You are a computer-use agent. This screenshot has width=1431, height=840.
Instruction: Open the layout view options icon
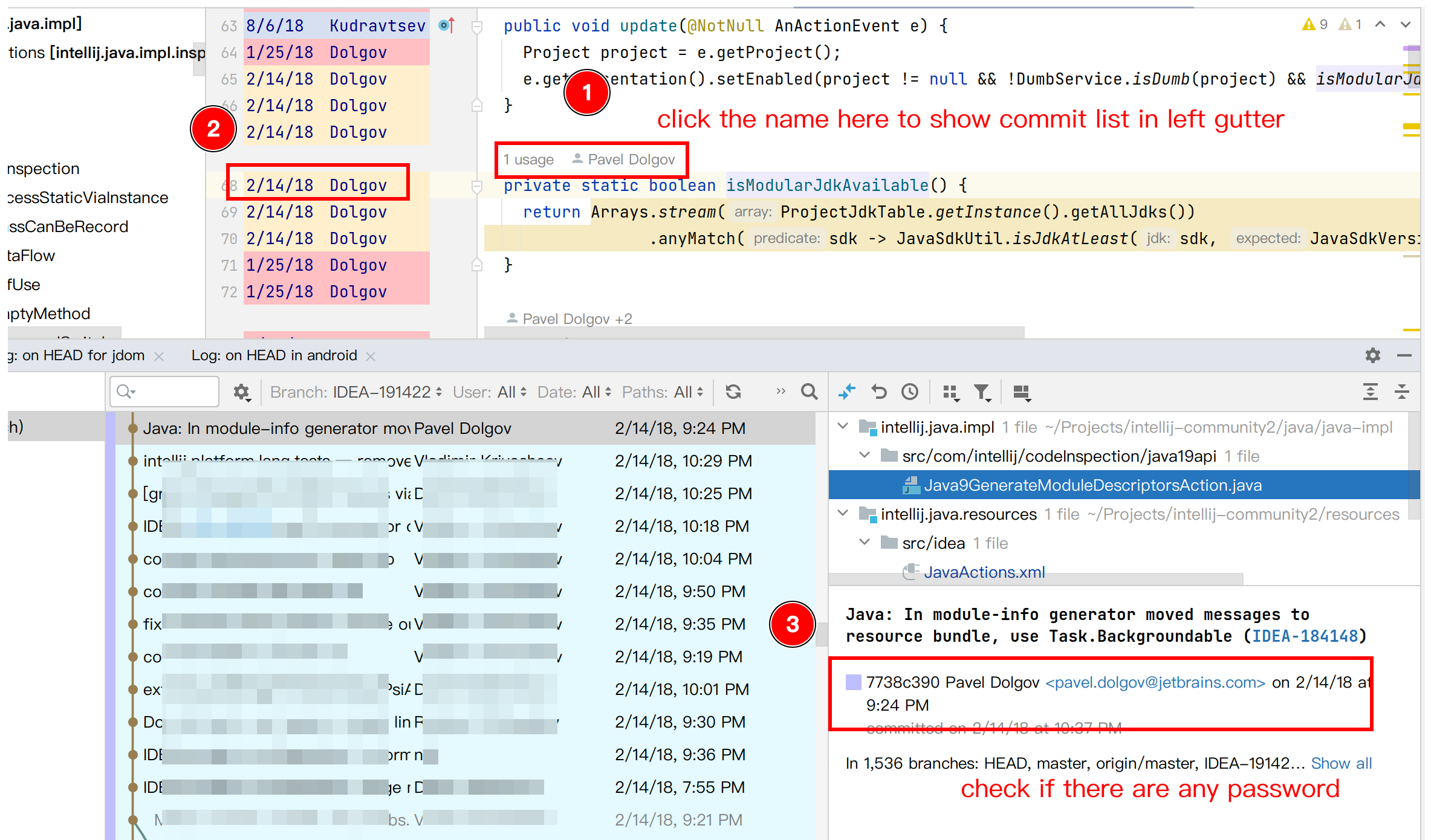(x=1022, y=393)
